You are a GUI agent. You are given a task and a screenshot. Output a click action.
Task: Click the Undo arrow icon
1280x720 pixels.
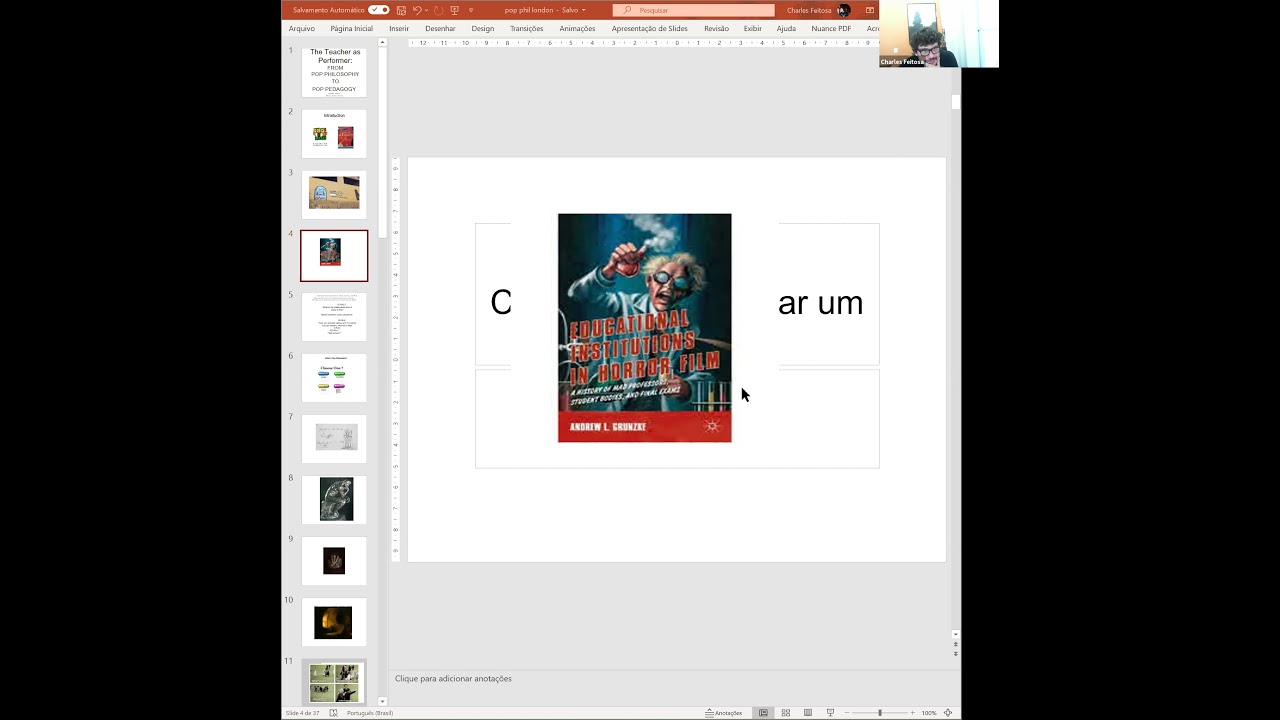point(416,10)
